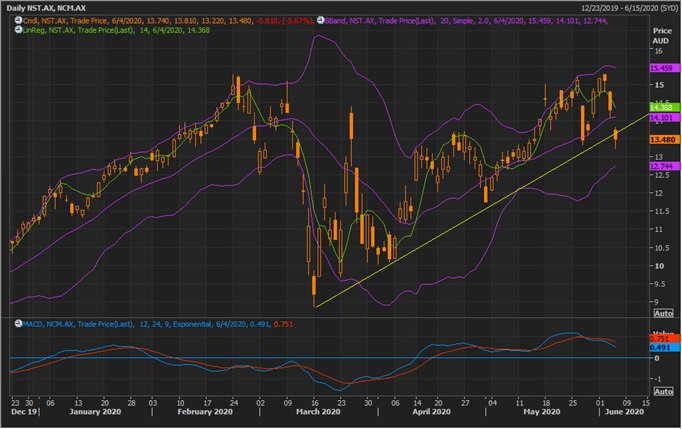Click the Auto button on MACD axis
Viewport: 682px width, 429px height.
(x=664, y=392)
